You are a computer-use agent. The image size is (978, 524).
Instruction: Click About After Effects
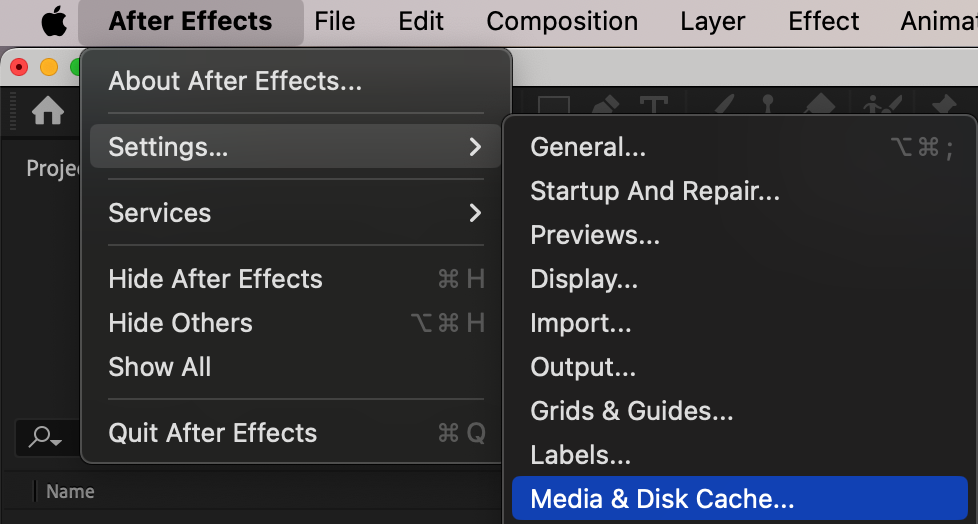(x=235, y=81)
